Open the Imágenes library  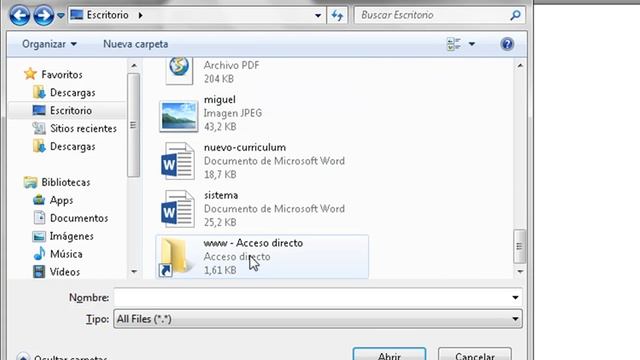pos(71,236)
